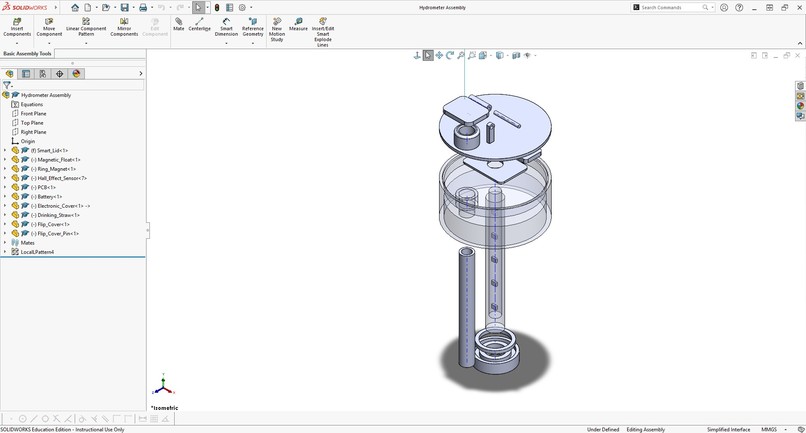Switch to the ConfigurationManager tab icon

coord(43,74)
